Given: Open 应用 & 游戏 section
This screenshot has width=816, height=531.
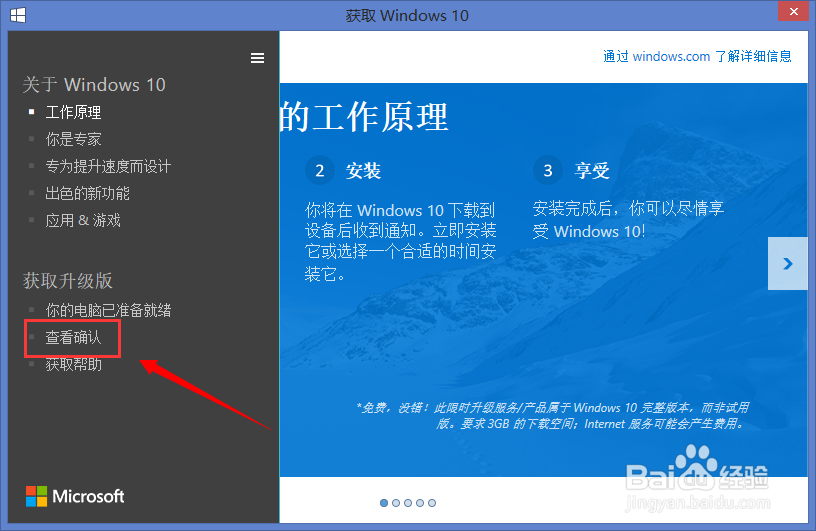Looking at the screenshot, I should (83, 220).
